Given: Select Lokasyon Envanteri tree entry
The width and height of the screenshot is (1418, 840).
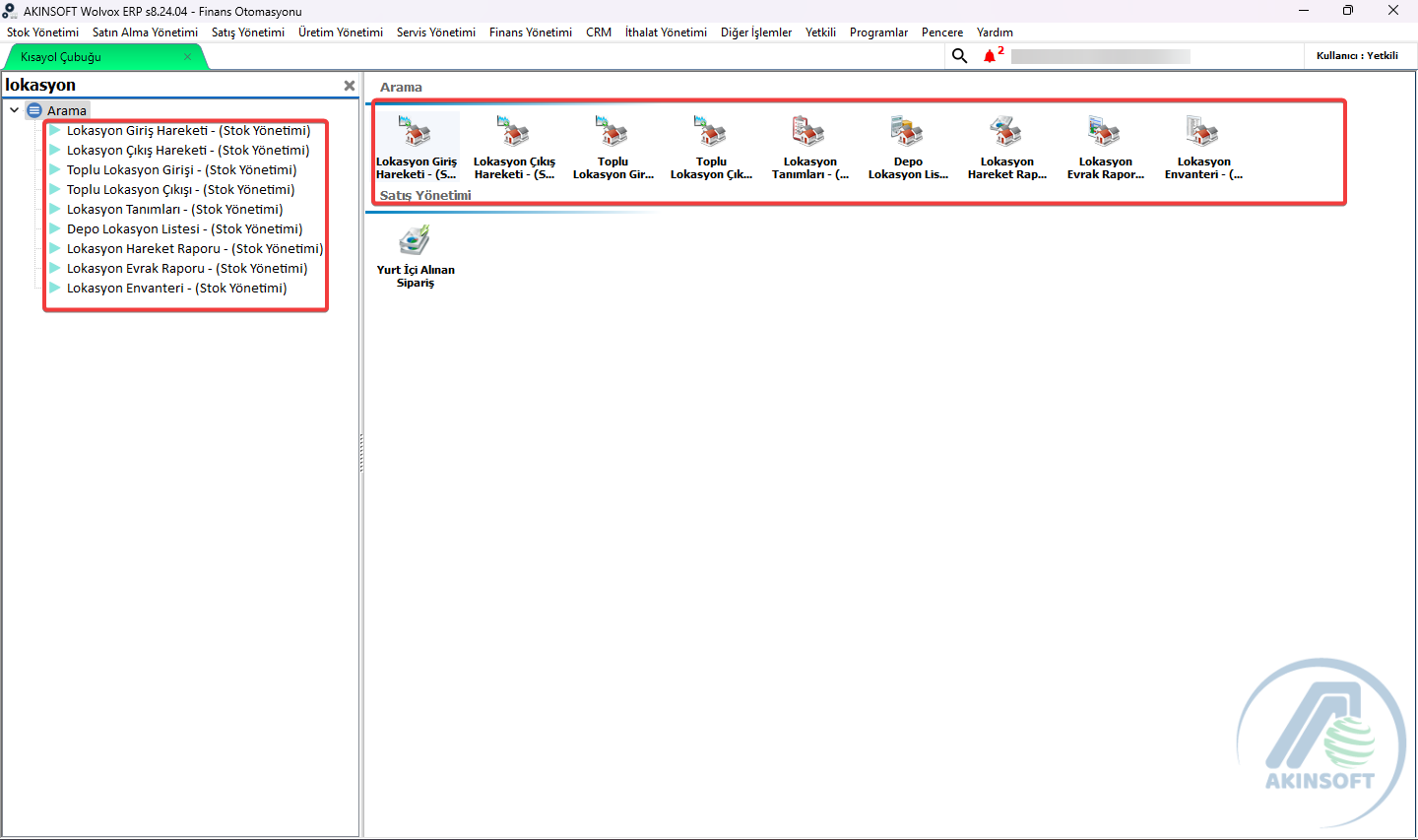Looking at the screenshot, I should [176, 288].
